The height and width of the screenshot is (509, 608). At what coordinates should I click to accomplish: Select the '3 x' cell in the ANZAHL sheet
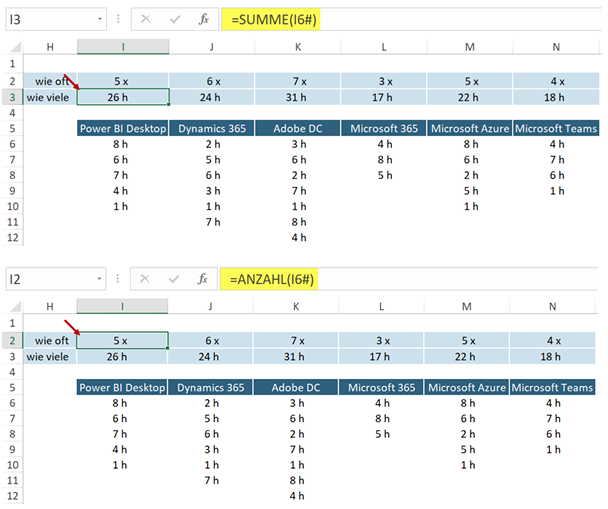click(x=381, y=340)
